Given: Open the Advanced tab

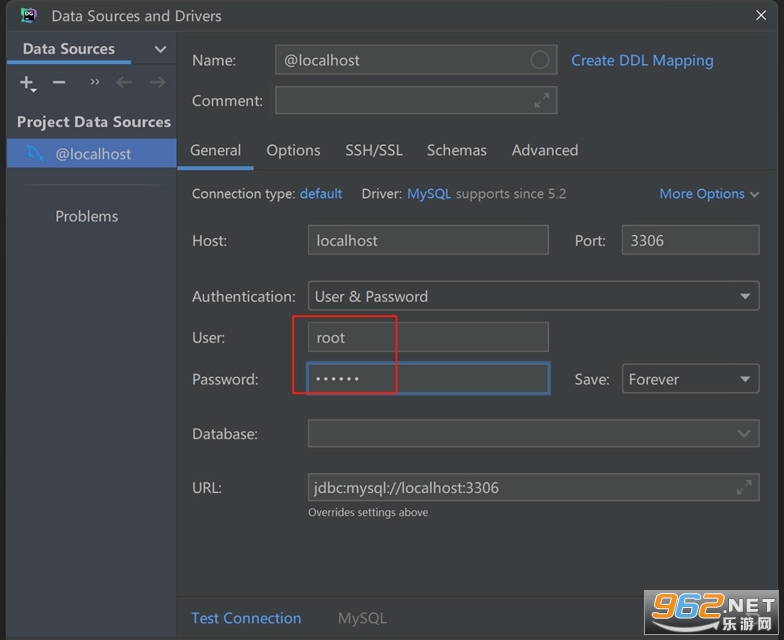Looking at the screenshot, I should [545, 150].
